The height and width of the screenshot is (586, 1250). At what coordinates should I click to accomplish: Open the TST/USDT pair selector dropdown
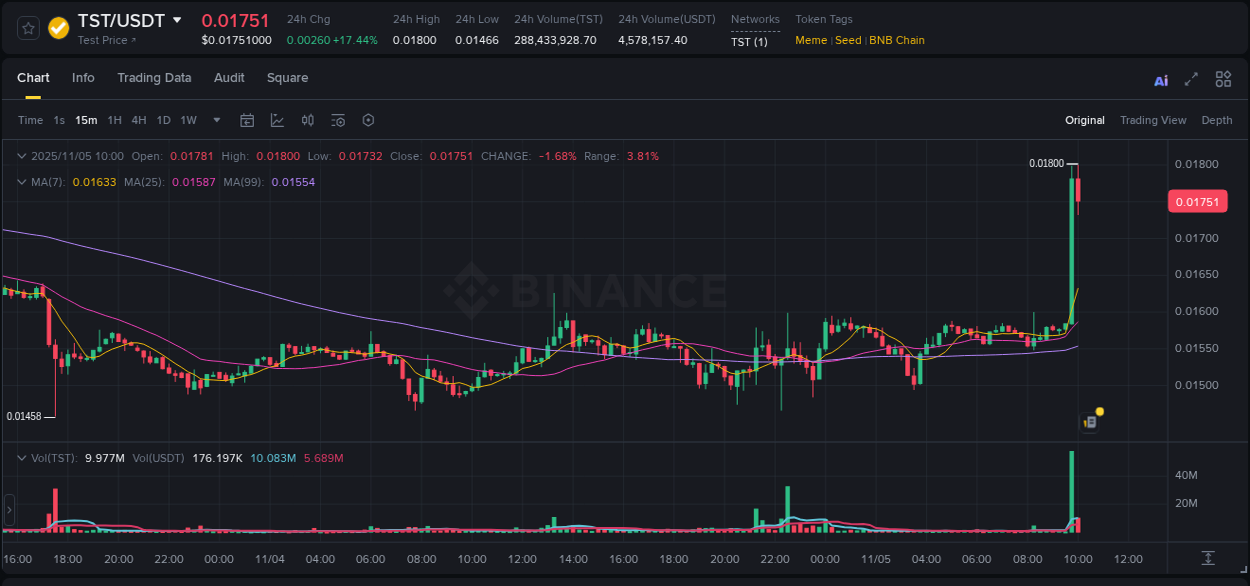point(179,20)
